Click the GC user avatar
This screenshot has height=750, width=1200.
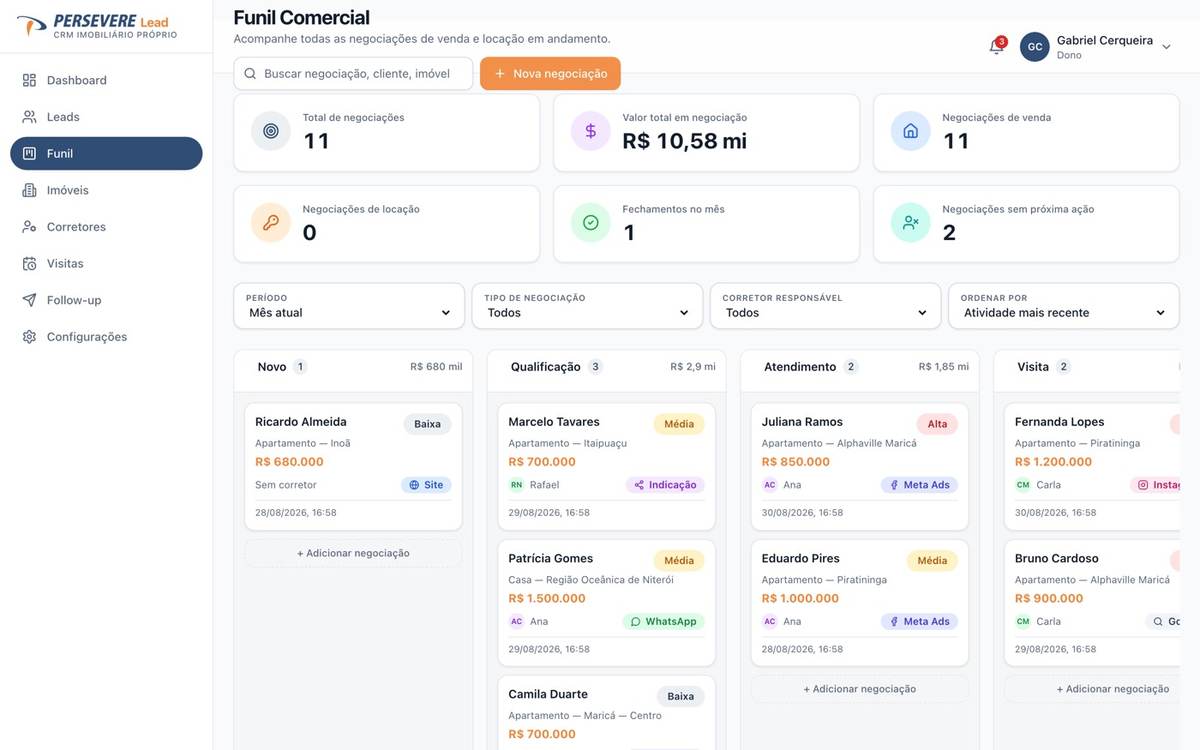(x=1035, y=47)
